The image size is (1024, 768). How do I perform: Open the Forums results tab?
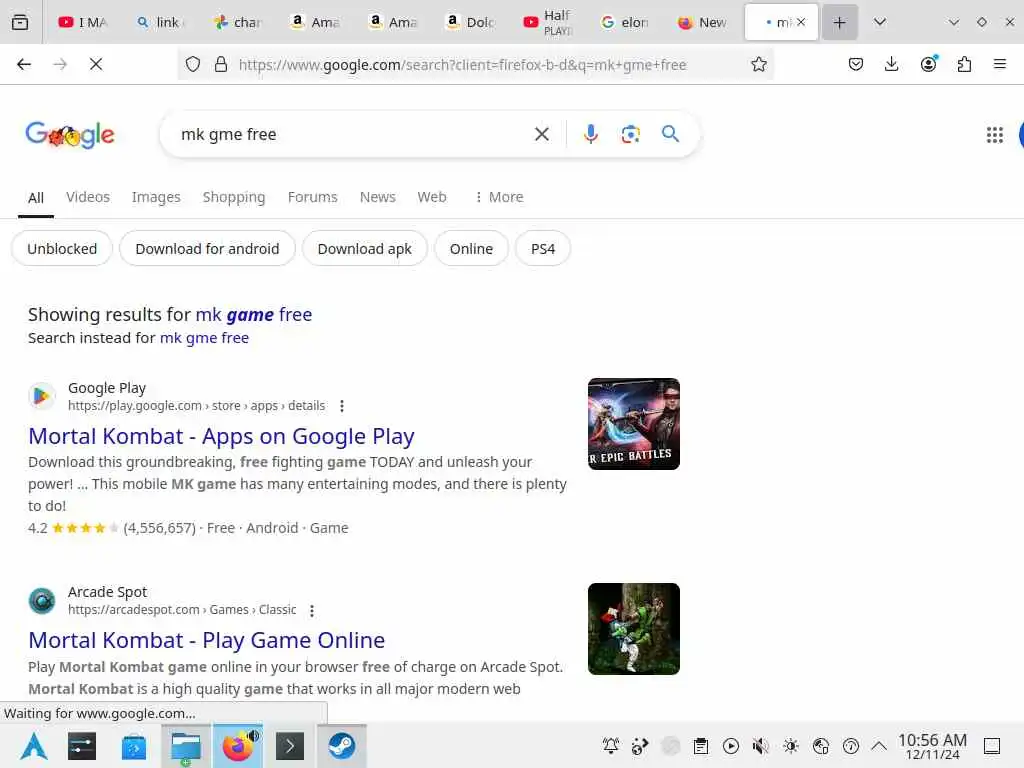pos(313,197)
